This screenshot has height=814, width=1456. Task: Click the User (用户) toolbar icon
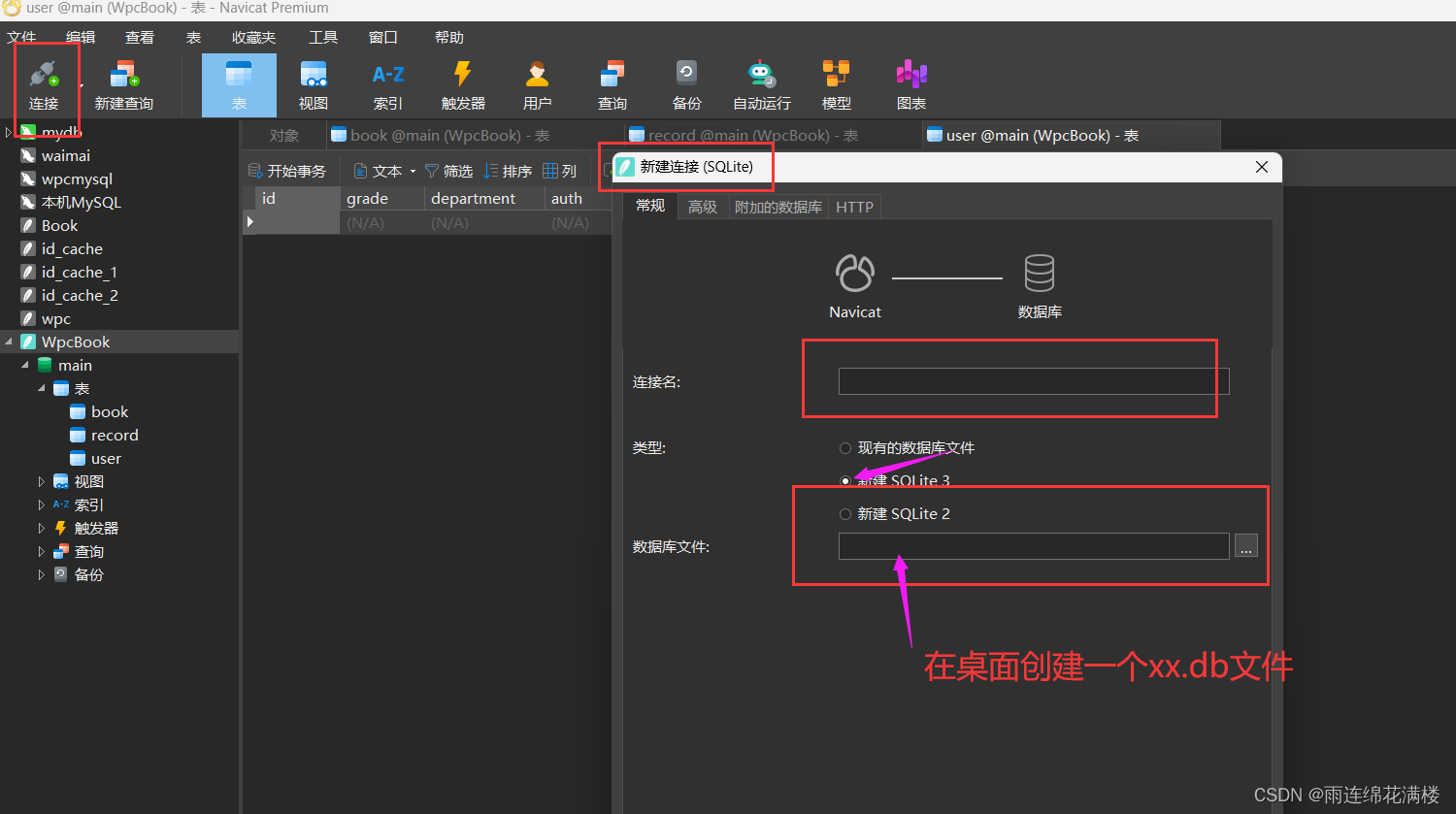(x=537, y=85)
